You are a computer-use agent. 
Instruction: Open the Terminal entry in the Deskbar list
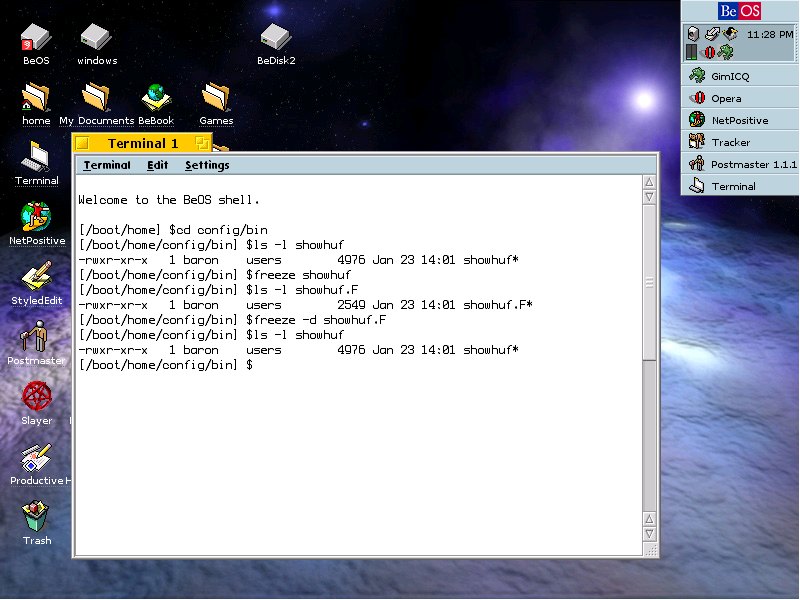(x=740, y=186)
